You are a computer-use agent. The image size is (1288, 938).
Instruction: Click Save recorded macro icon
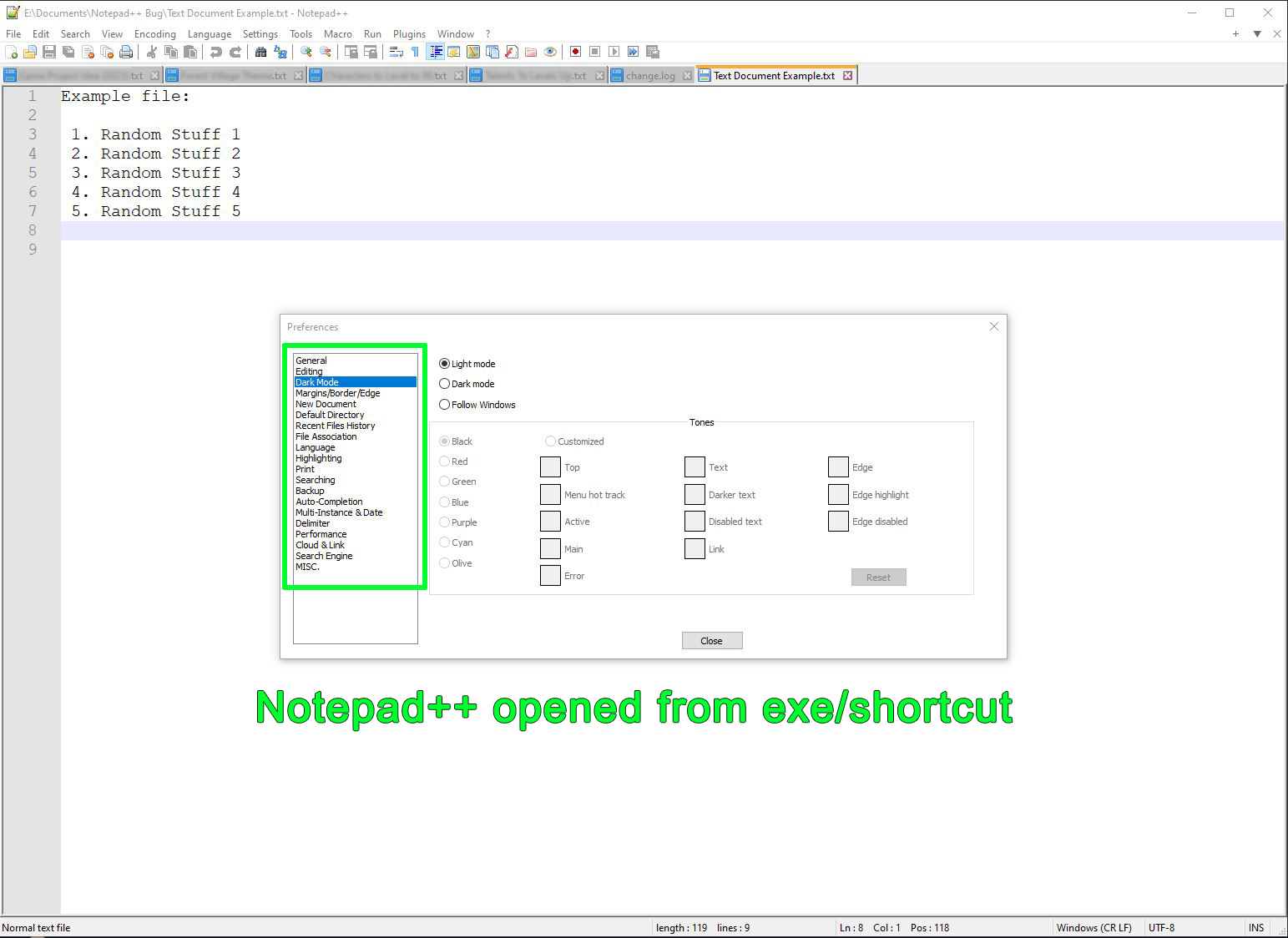[x=653, y=52]
